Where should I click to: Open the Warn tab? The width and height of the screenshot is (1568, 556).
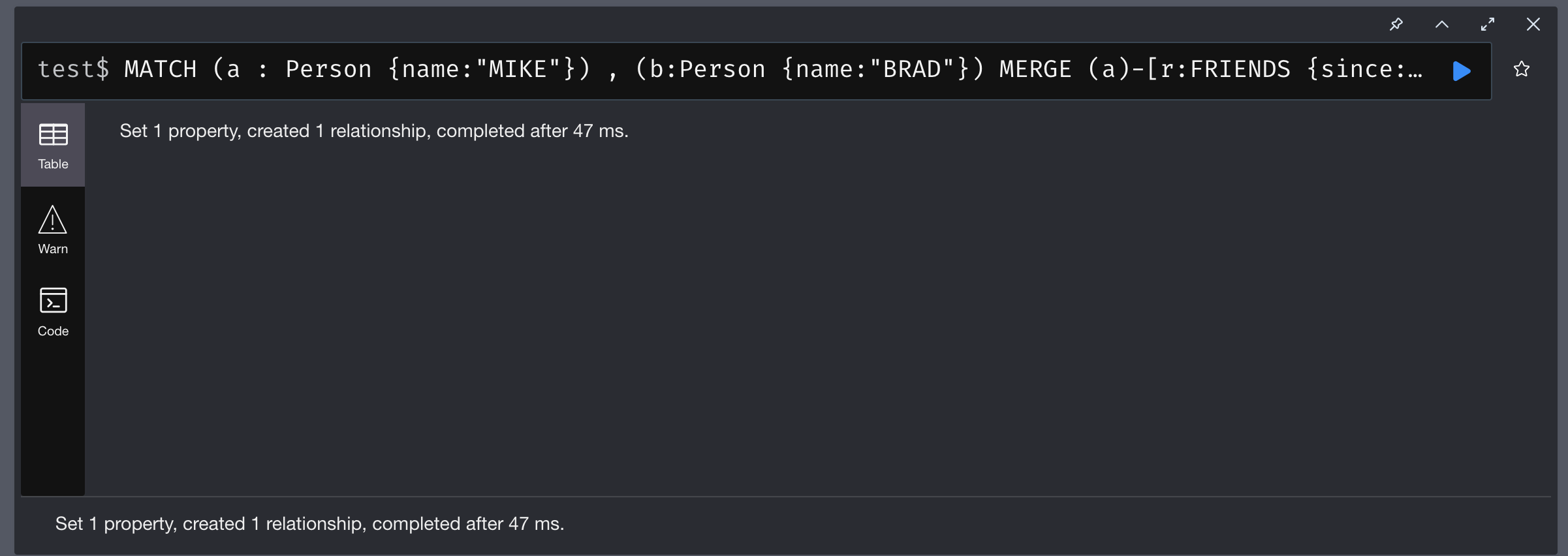[53, 230]
